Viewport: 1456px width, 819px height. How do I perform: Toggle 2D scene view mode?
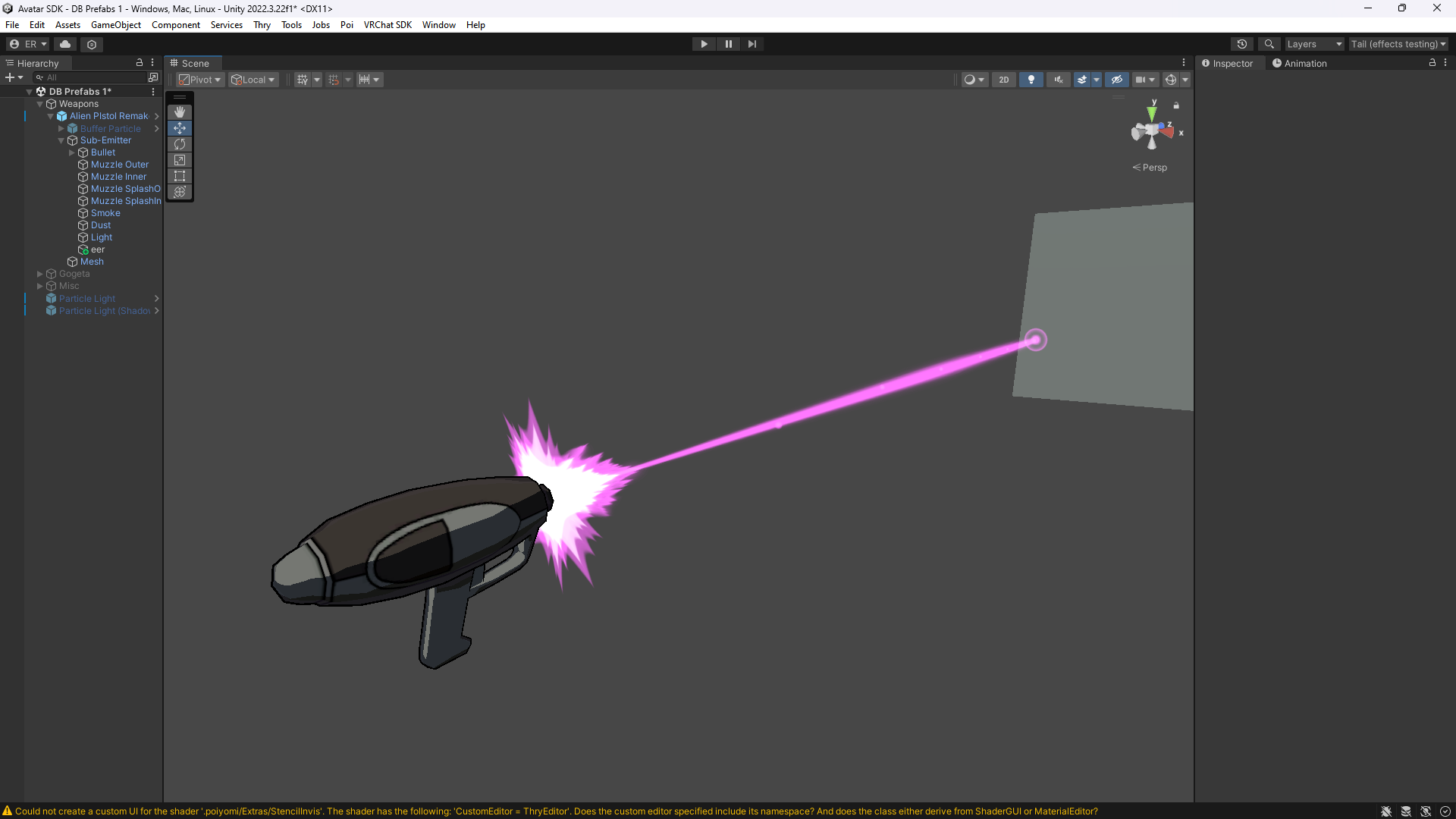click(1003, 80)
